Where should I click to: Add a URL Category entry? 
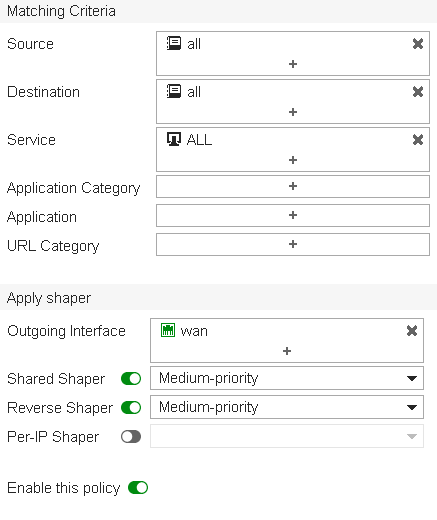click(293, 245)
